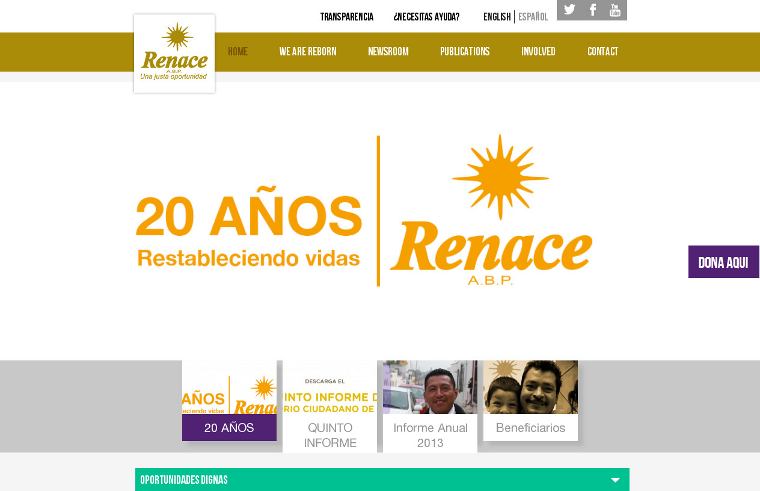Screen dimensions: 760x491
Task: Expand the Oportunidades Dignas arrow
Action: [615, 480]
